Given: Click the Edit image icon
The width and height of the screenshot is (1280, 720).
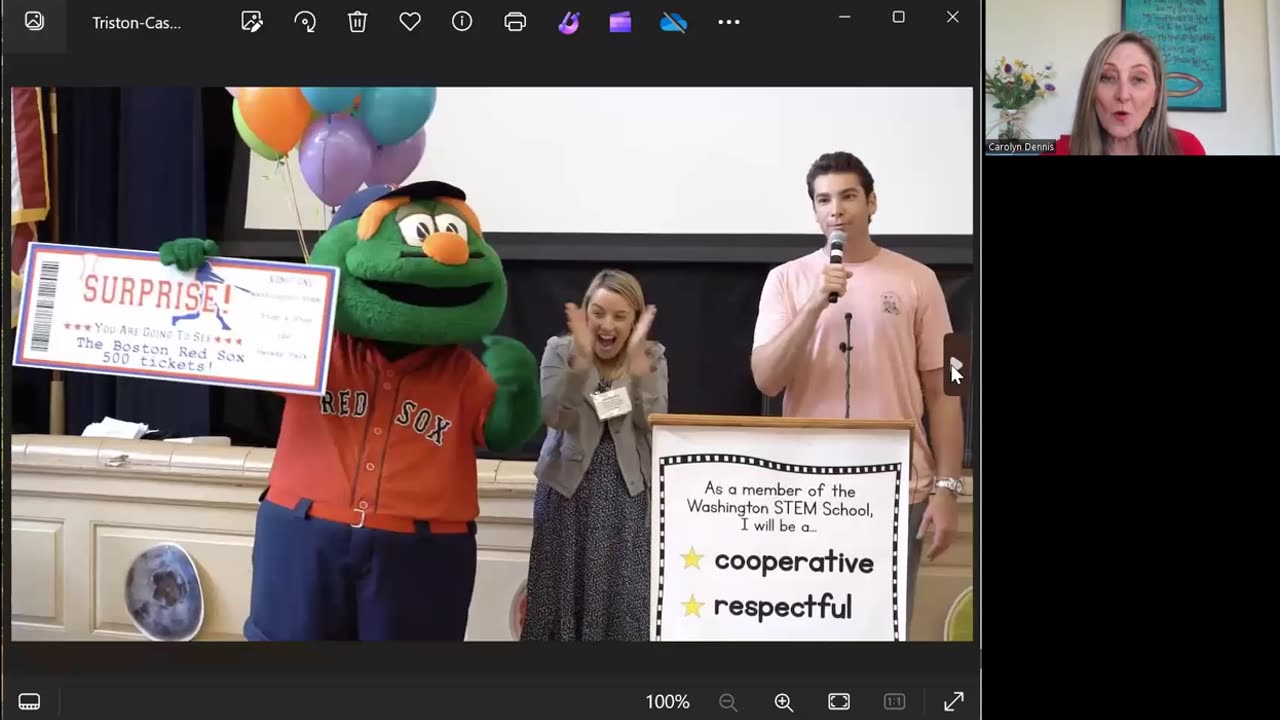Looking at the screenshot, I should pos(252,21).
